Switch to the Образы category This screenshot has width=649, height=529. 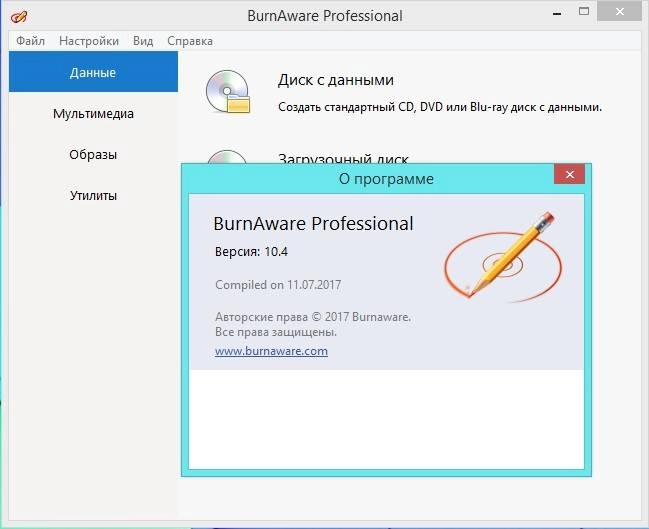click(x=93, y=154)
